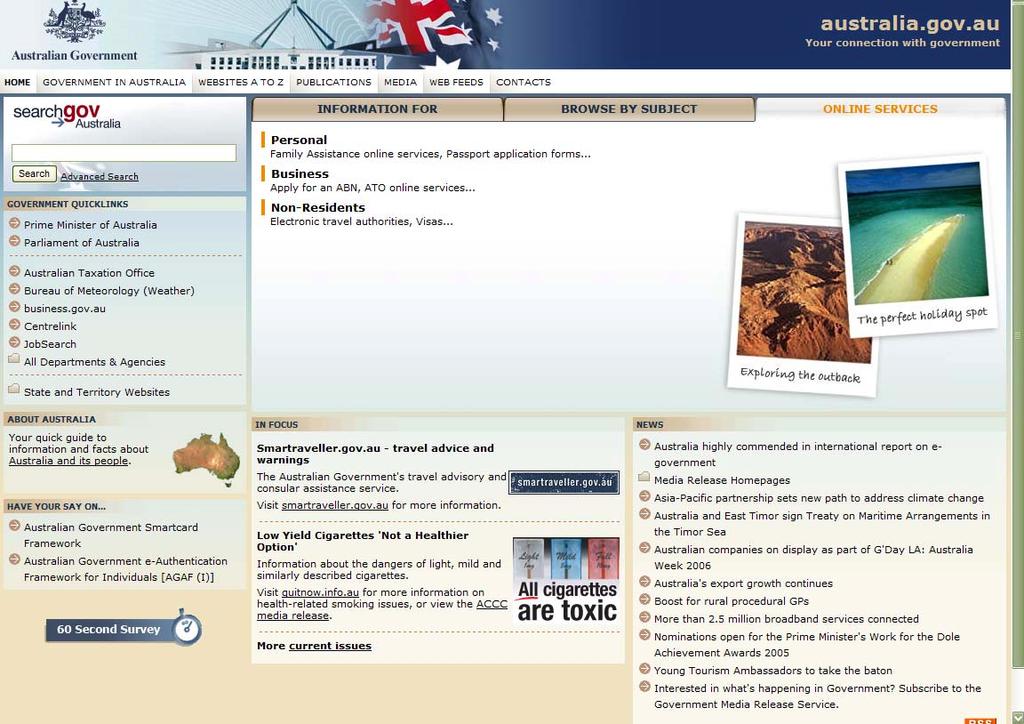Click folder icon beside All Departments & Agencies

pyautogui.click(x=14, y=358)
